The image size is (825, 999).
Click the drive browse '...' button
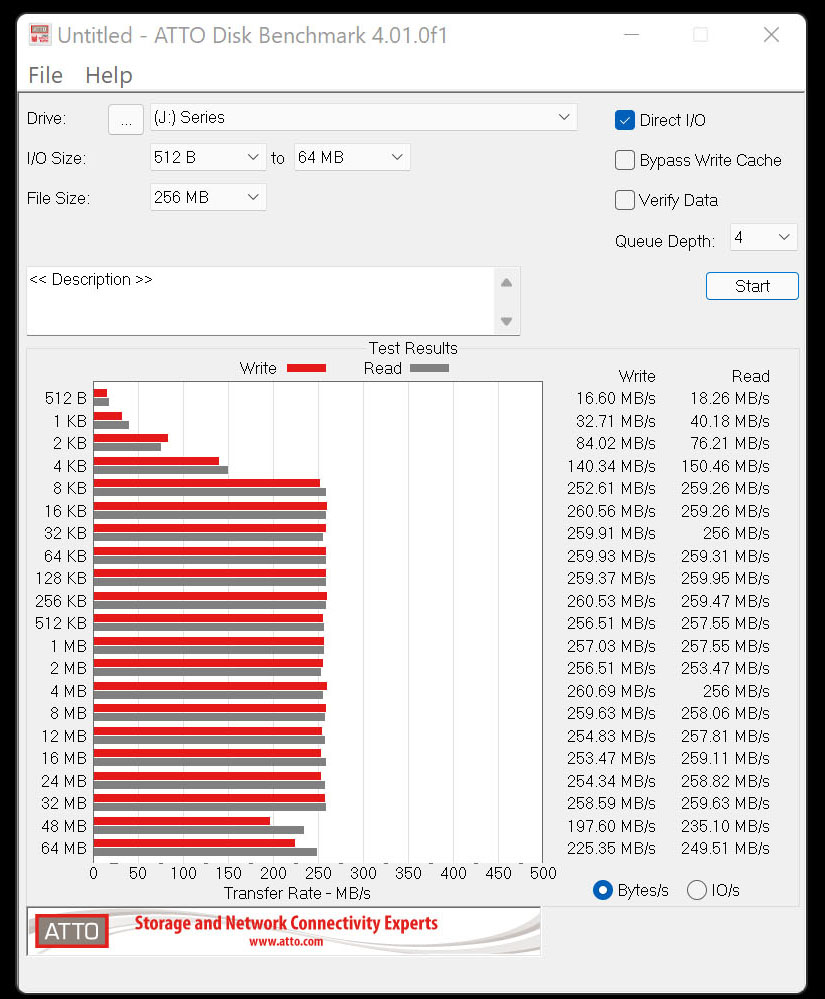click(x=126, y=119)
